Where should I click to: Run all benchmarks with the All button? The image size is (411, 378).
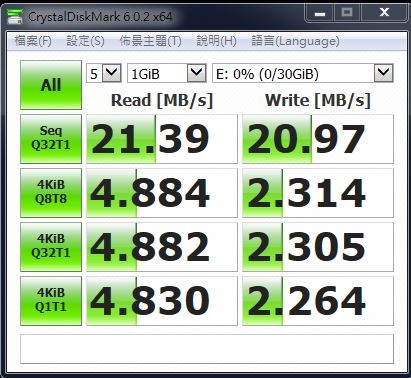tap(51, 85)
